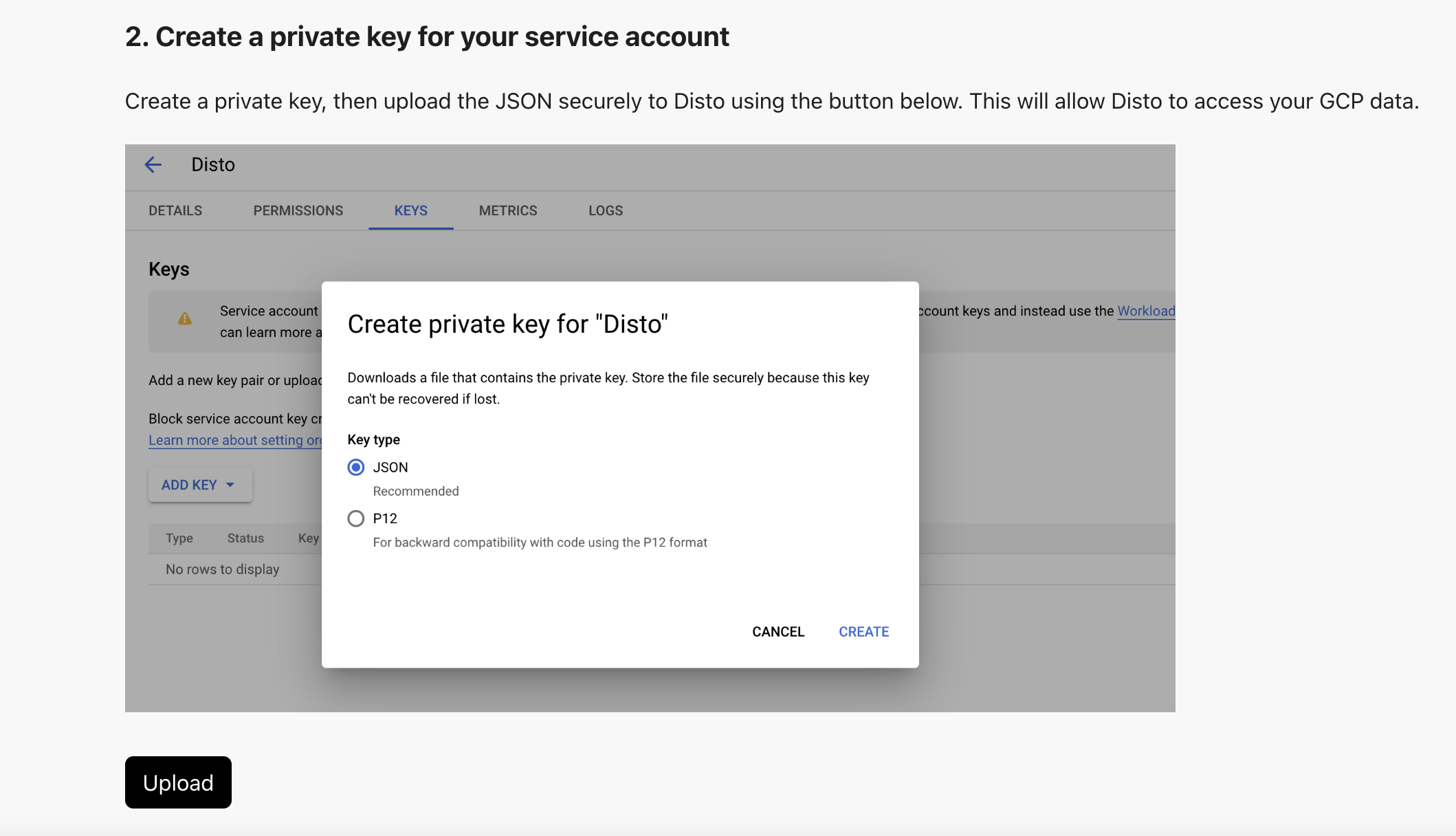This screenshot has width=1456, height=836.
Task: Click the ADD KEY dropdown arrow
Action: [230, 485]
